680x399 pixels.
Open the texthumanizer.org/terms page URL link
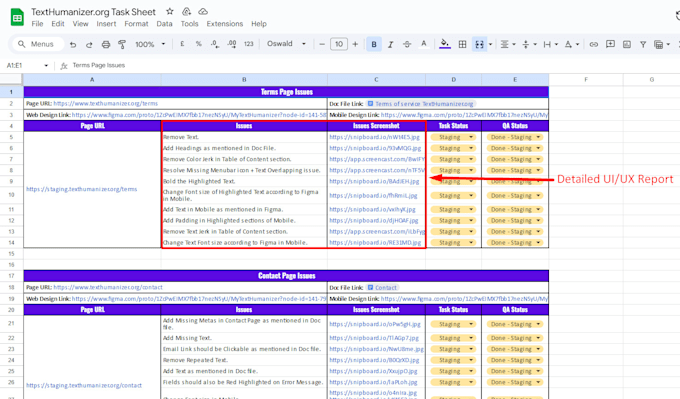(105, 104)
